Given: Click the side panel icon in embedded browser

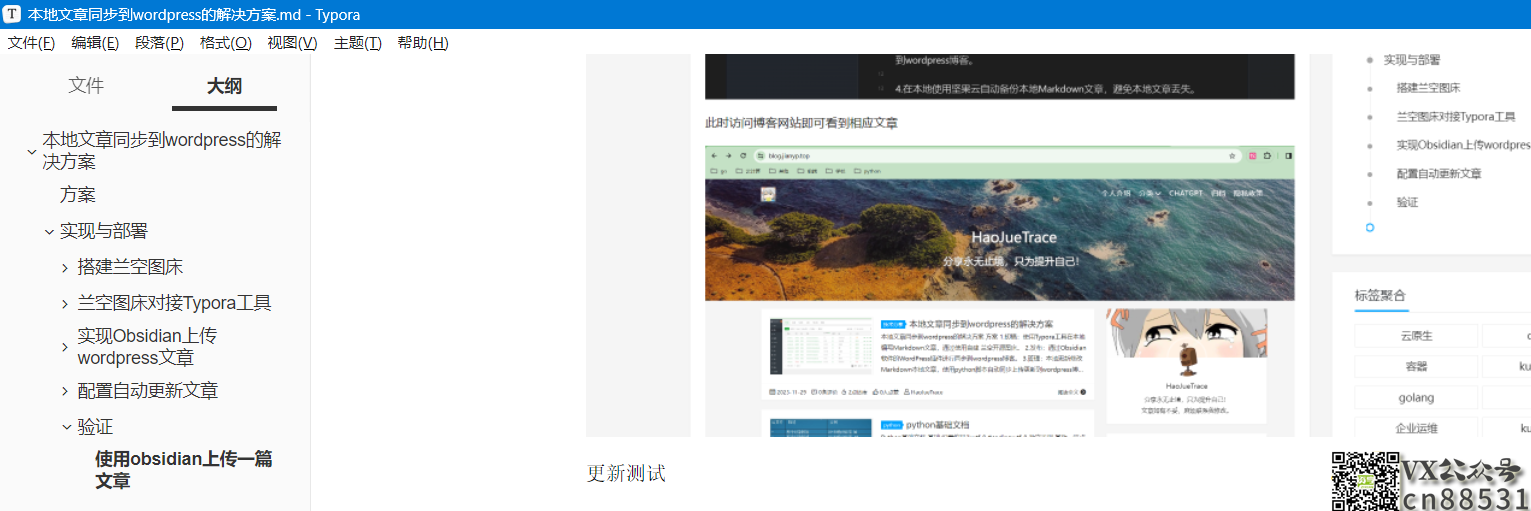Looking at the screenshot, I should pos(1288,156).
